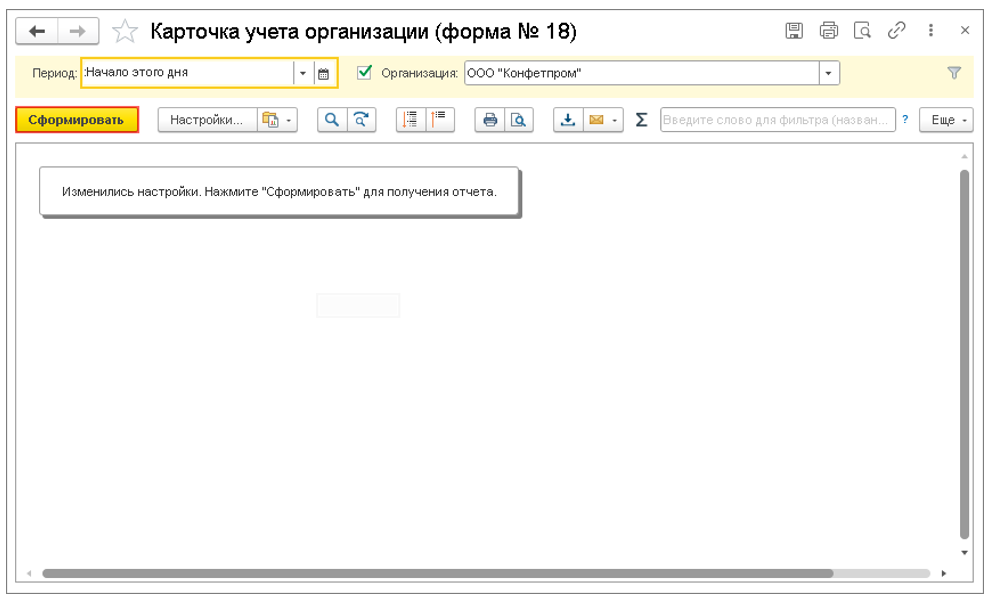Click the Сформировать button
This screenshot has width=993, height=599.
76,120
